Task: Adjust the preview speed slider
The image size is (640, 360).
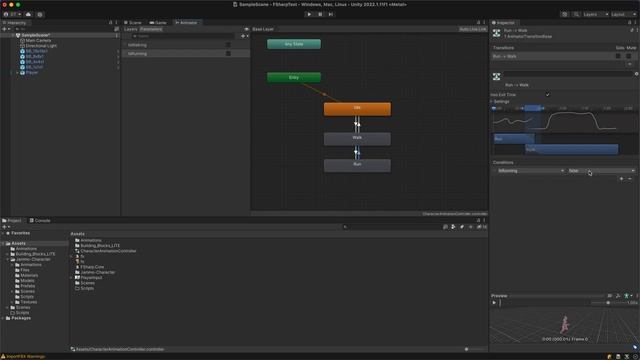Action: (609, 303)
